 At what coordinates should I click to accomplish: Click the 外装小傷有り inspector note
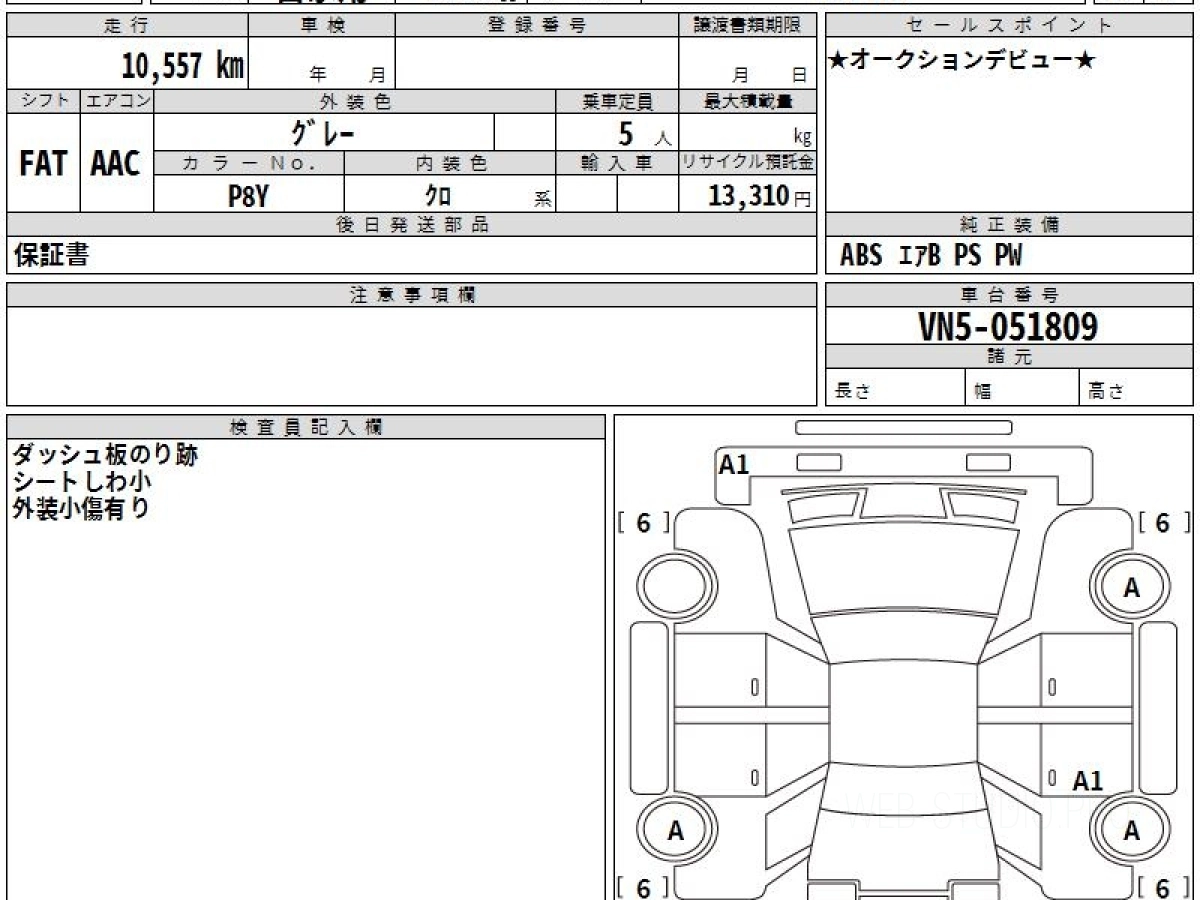(82, 508)
